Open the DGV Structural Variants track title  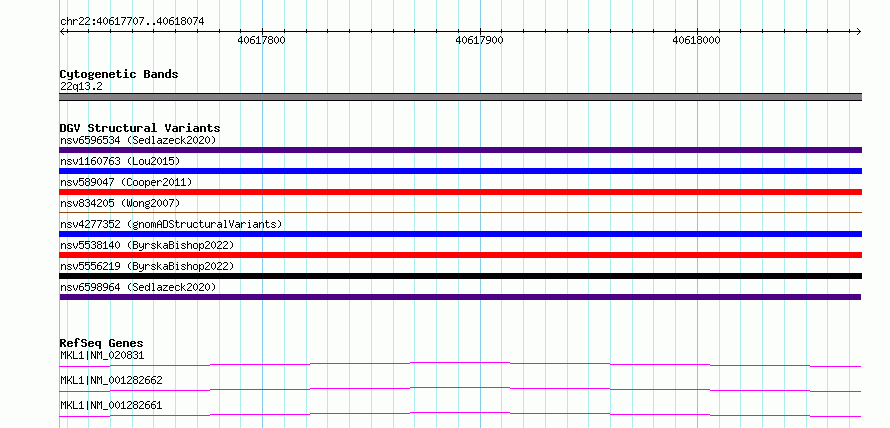[140, 128]
